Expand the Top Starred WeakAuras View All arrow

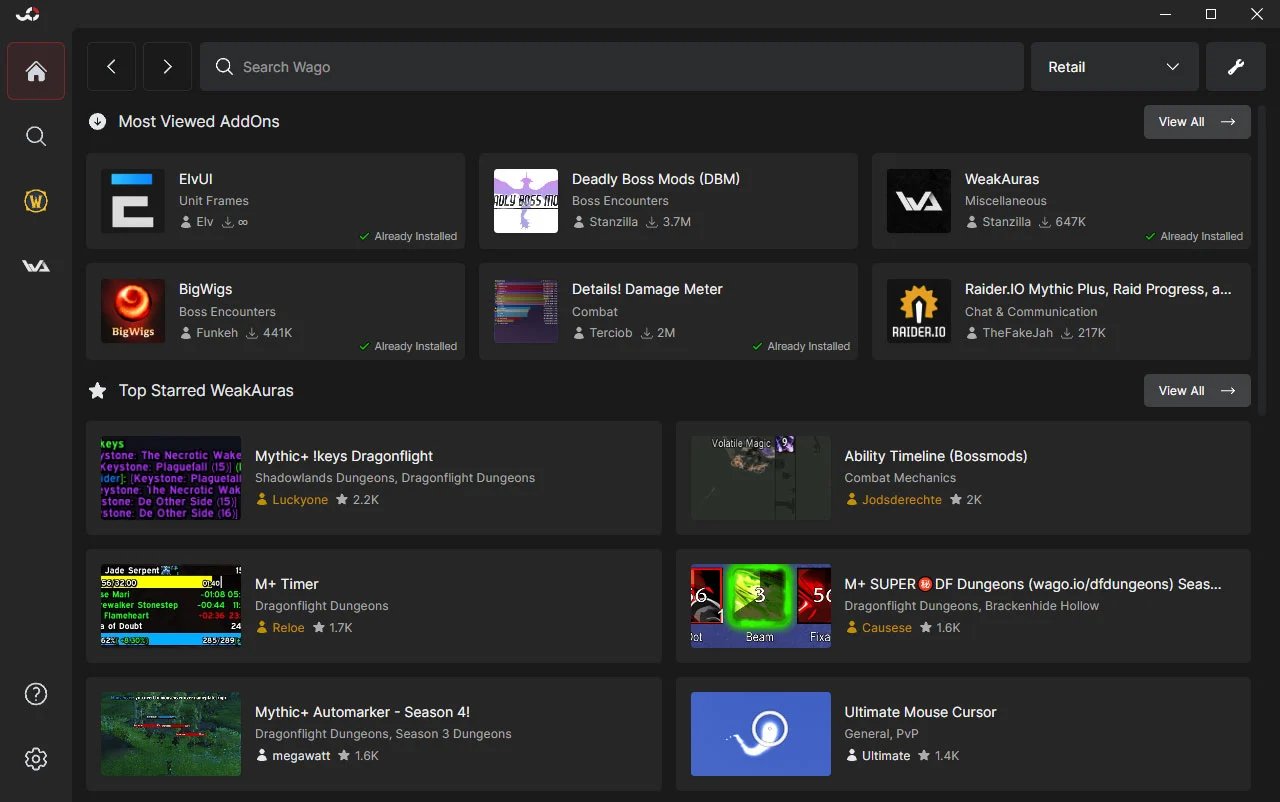(1196, 390)
